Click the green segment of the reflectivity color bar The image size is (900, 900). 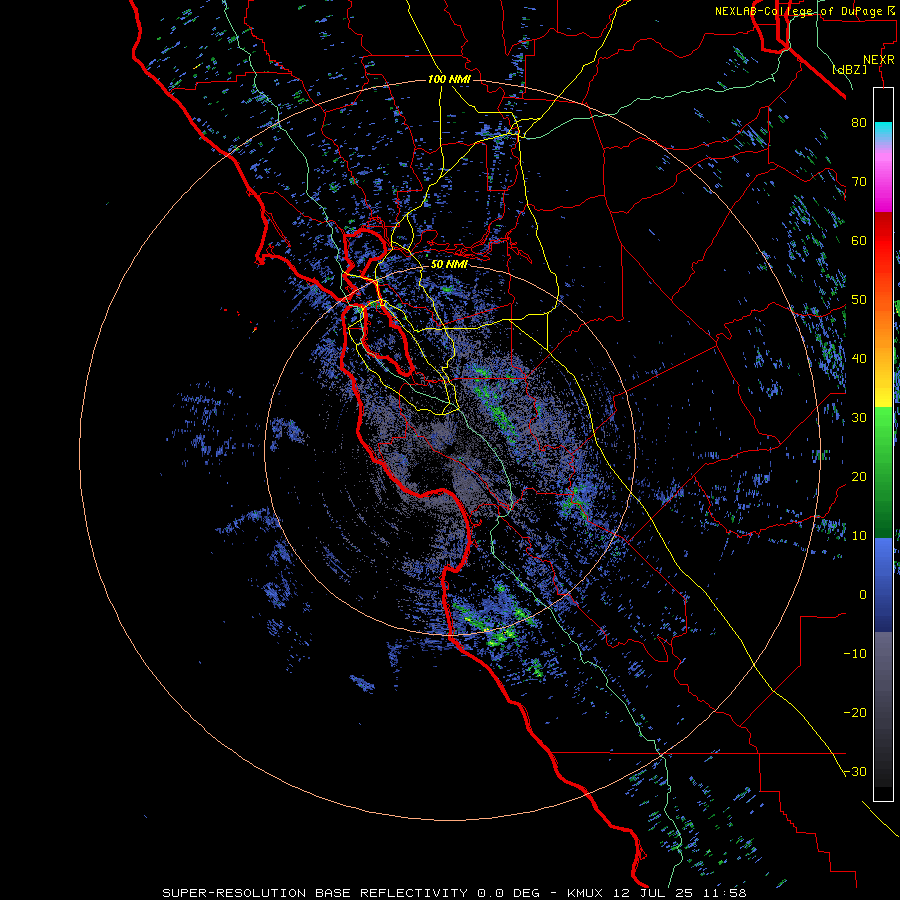pos(883,472)
